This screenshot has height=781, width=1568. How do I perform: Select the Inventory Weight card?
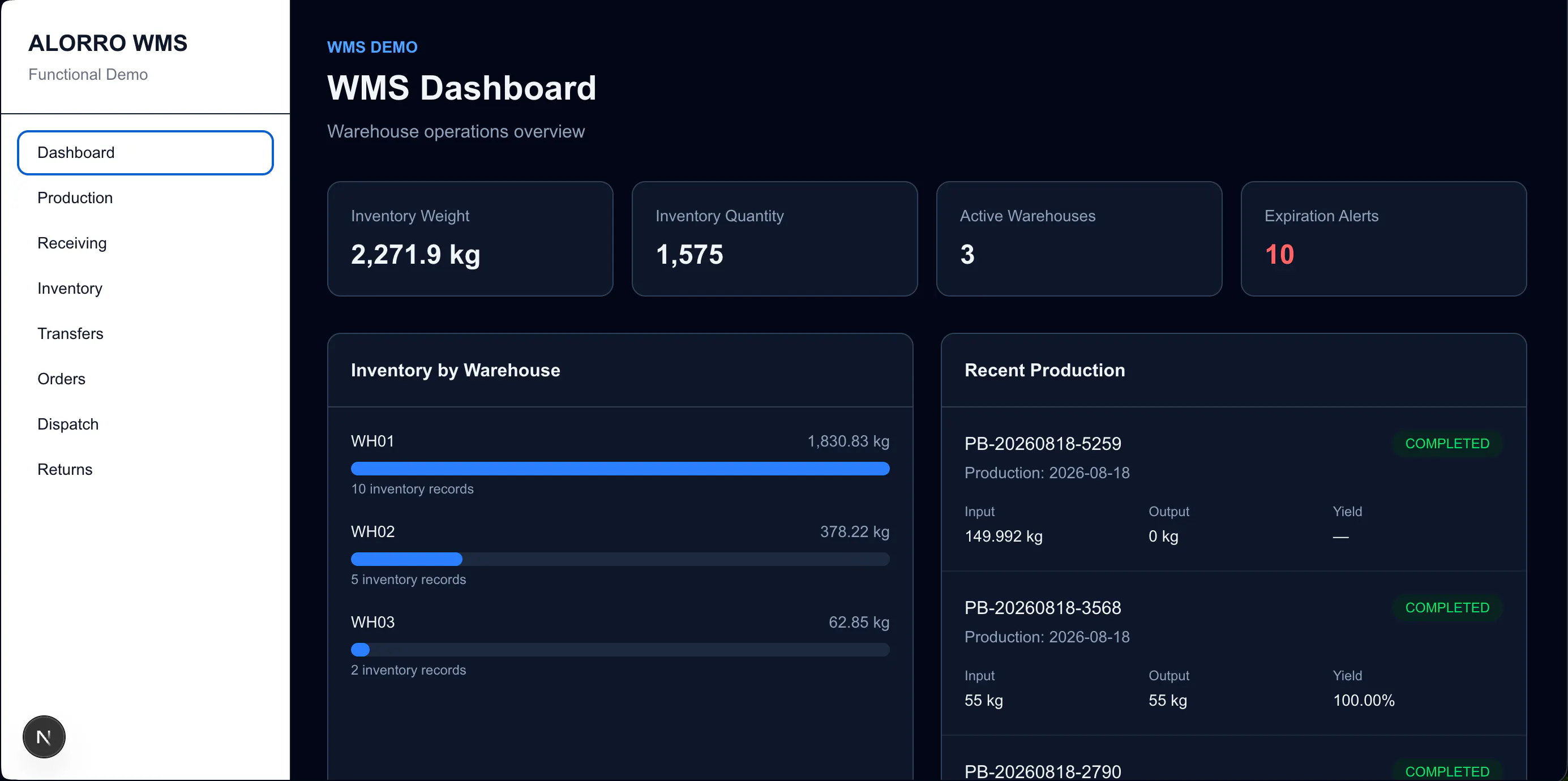[x=470, y=239]
